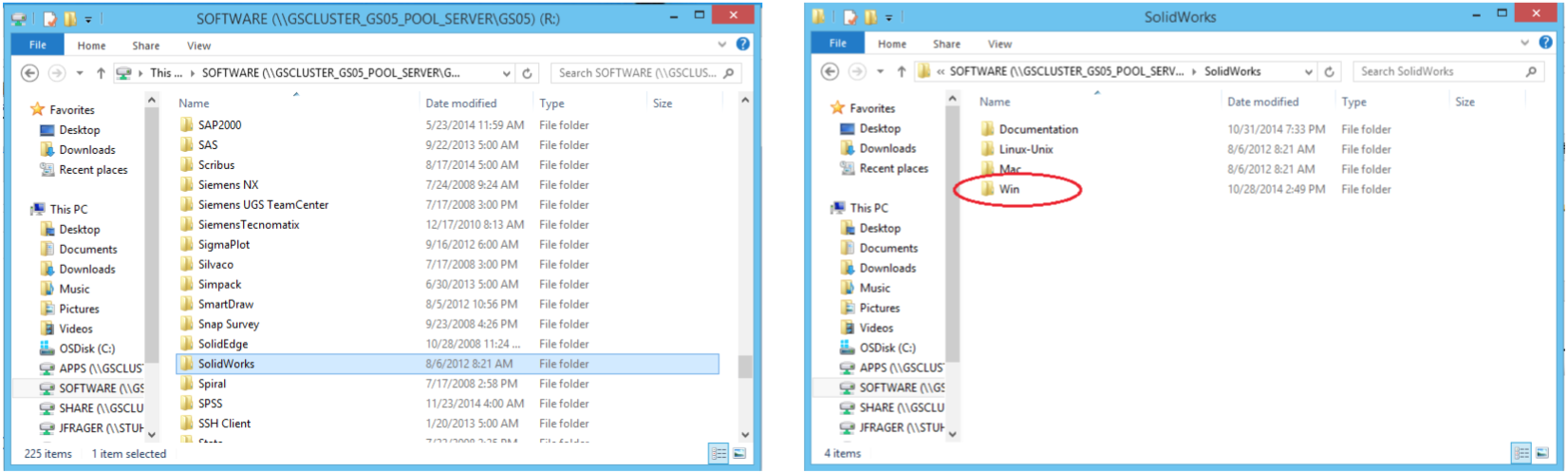Select the SSH Client folder icon
This screenshot has width=1568, height=473.
pyautogui.click(x=187, y=424)
